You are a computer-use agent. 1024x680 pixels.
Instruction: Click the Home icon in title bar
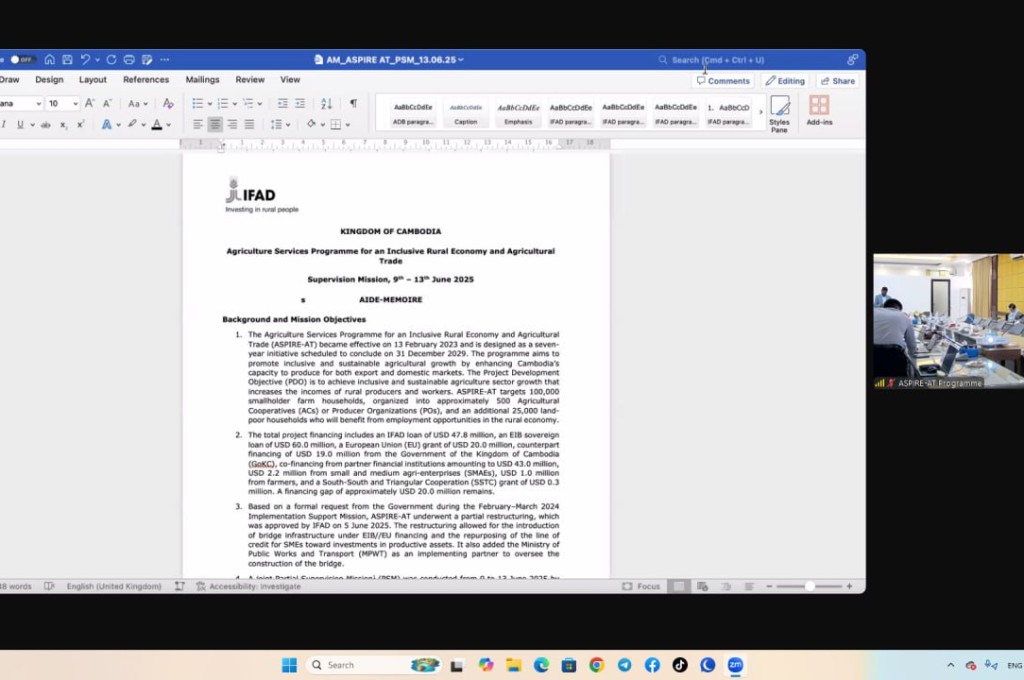[x=50, y=59]
